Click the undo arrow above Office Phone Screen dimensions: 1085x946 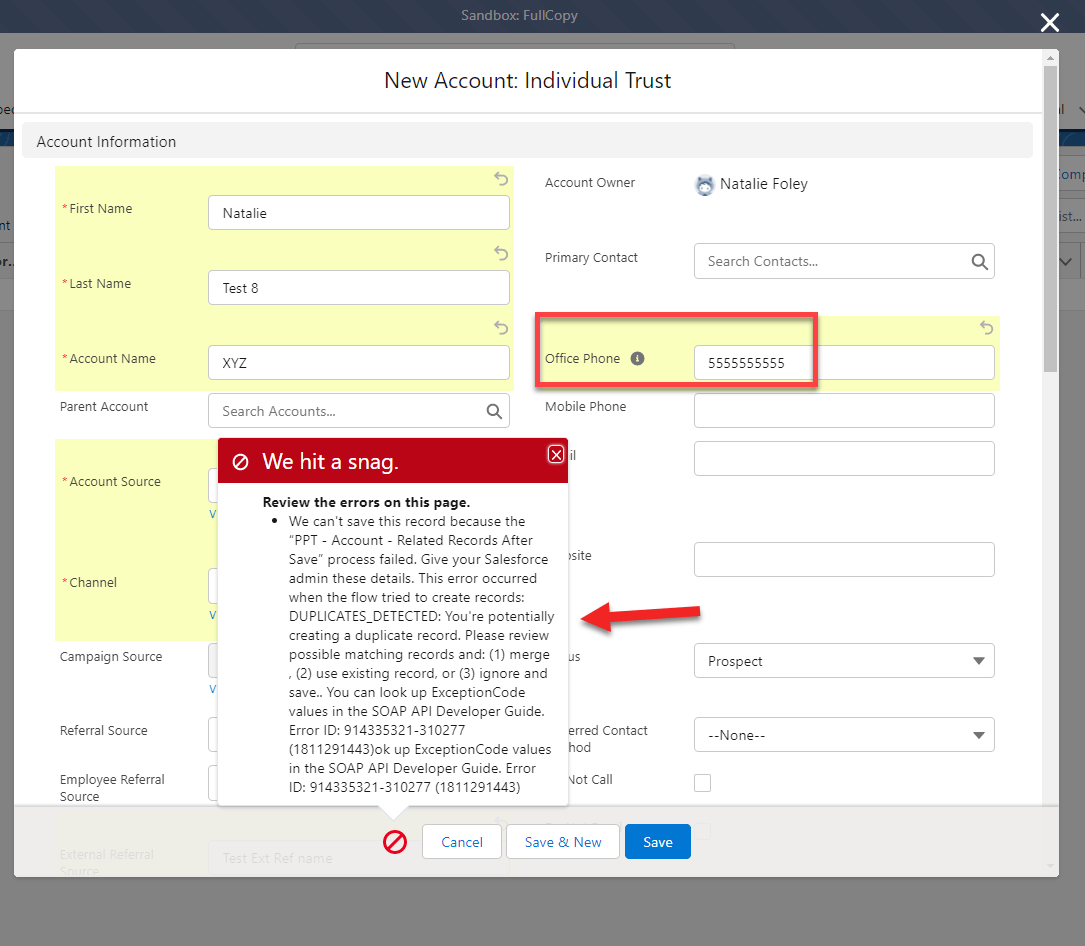985,328
